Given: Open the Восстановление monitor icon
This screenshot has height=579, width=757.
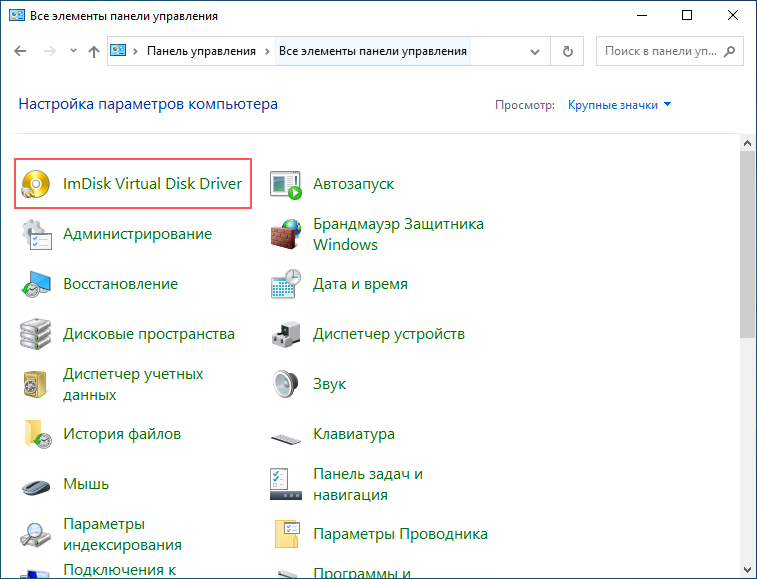Looking at the screenshot, I should click(x=36, y=284).
